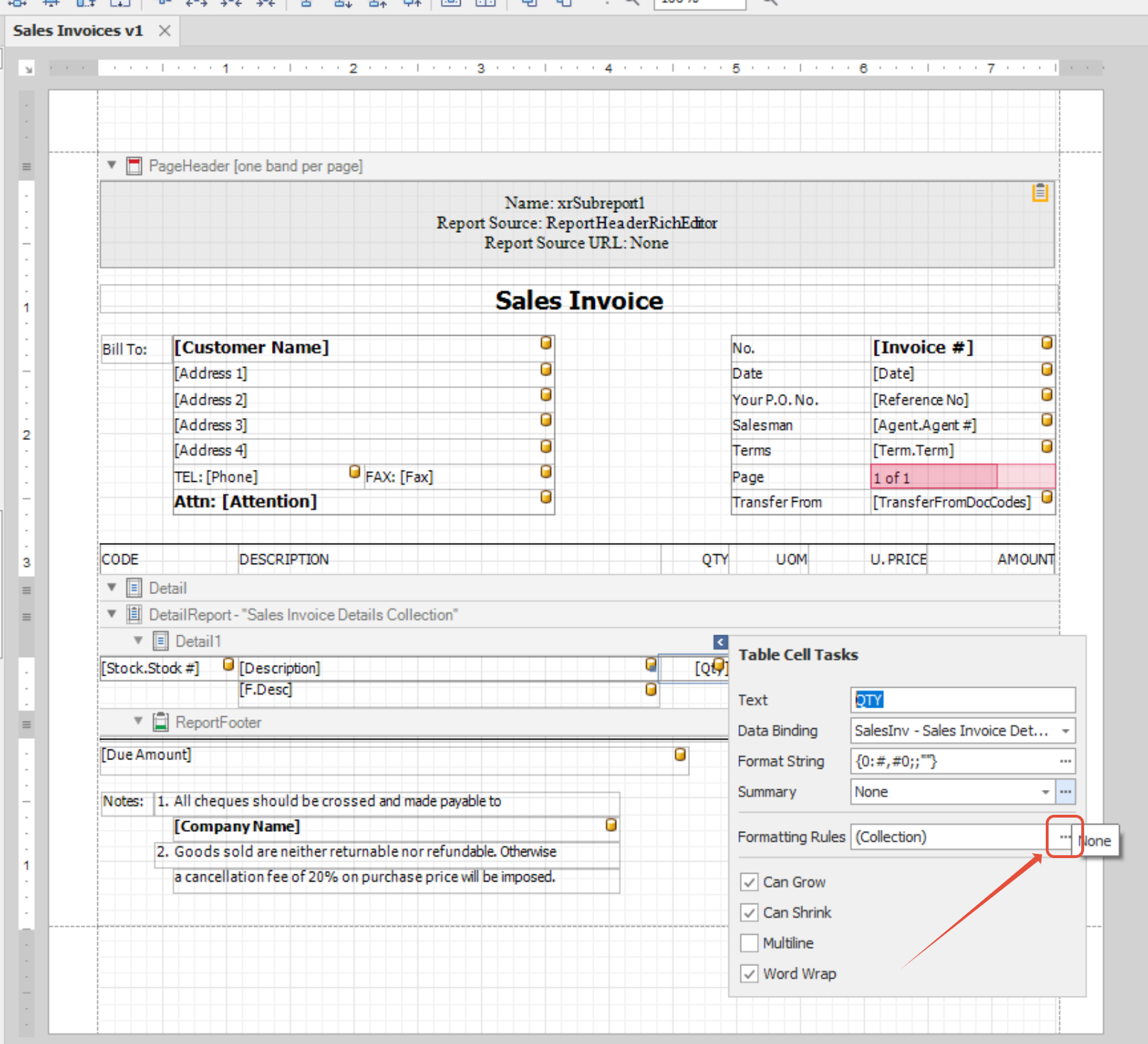Viewport: 1148px width, 1044px height.
Task: Click the ReportFooter band icon
Action: coord(161,722)
